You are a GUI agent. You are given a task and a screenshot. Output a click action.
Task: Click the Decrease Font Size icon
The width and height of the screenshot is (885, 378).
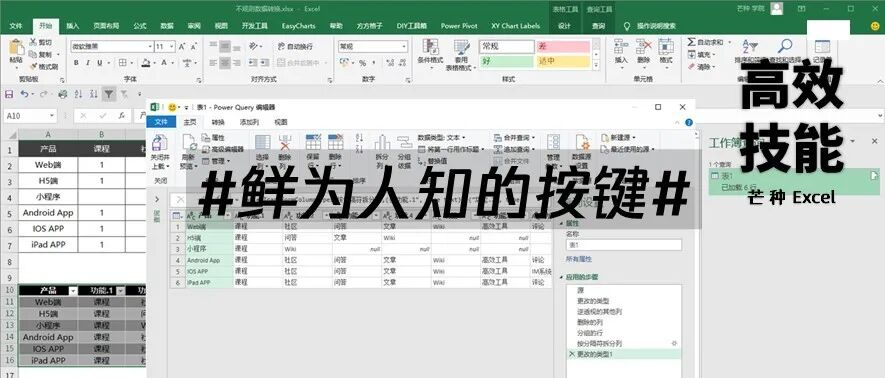pyautogui.click(x=194, y=47)
